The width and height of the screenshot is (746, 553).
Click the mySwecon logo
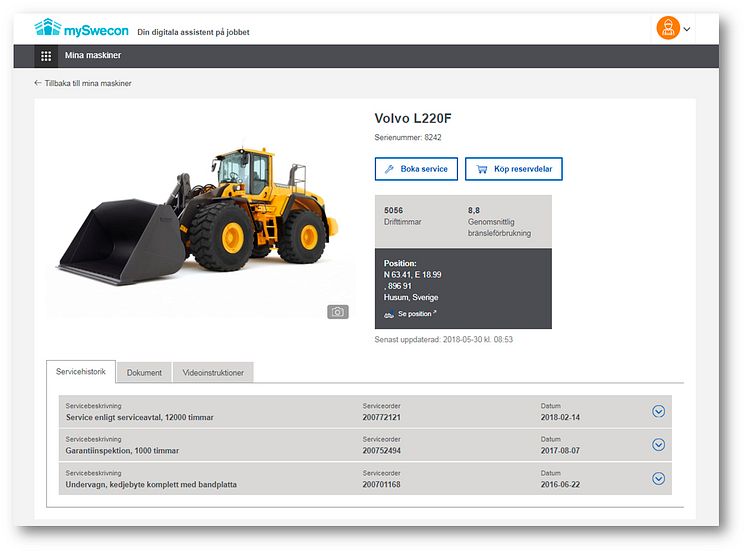(81, 29)
